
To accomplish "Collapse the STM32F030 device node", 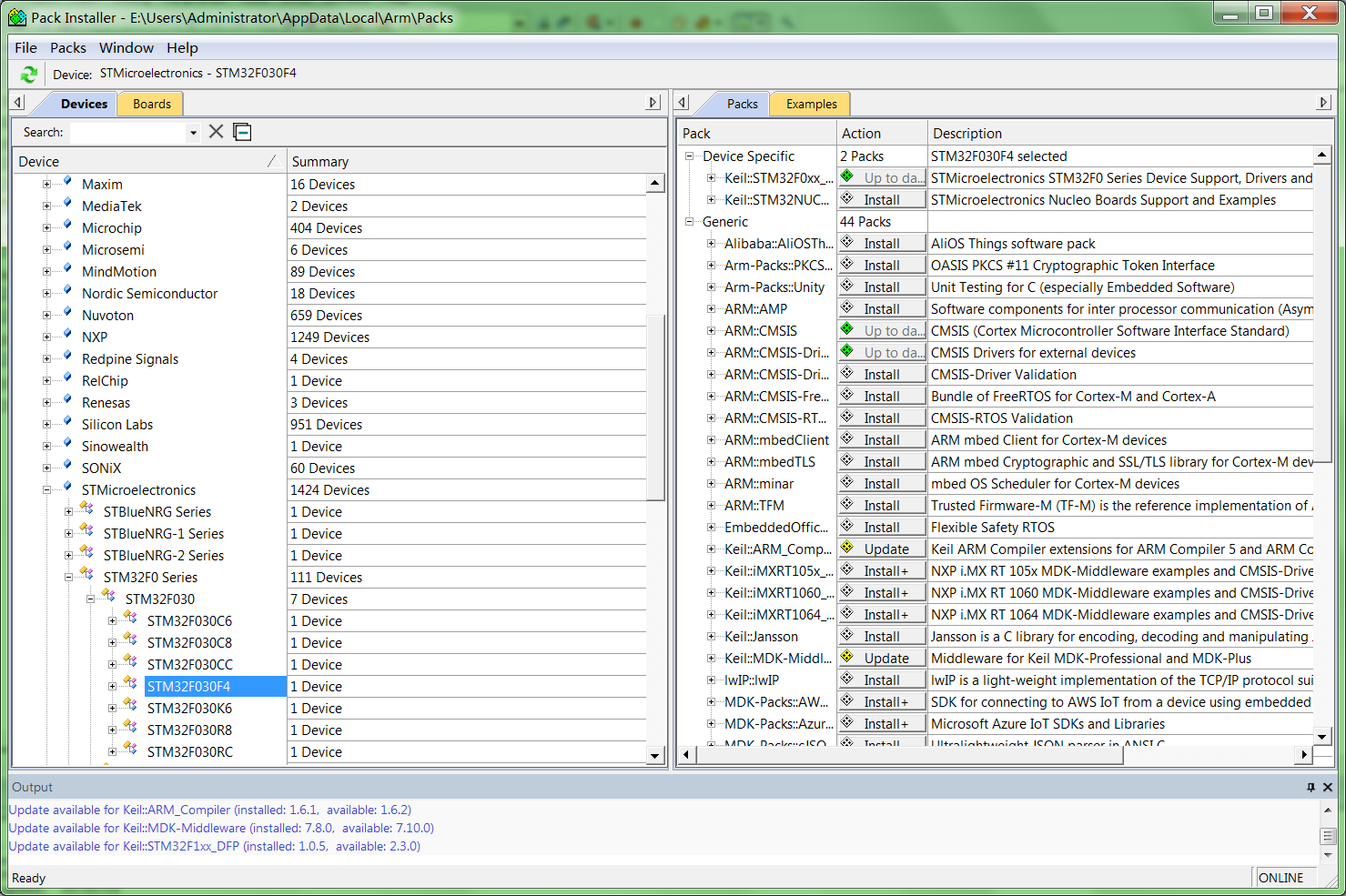I will [x=90, y=599].
